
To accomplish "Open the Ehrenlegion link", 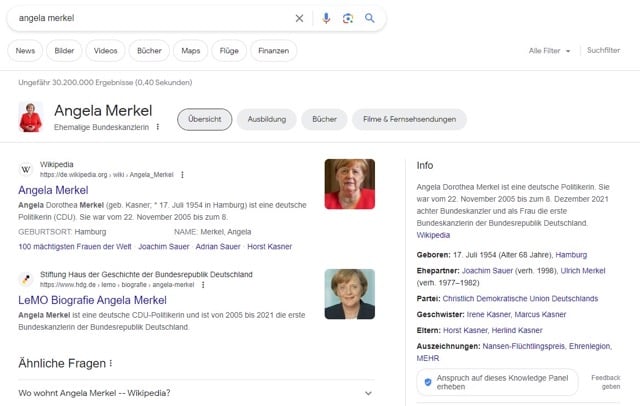I will click(589, 346).
